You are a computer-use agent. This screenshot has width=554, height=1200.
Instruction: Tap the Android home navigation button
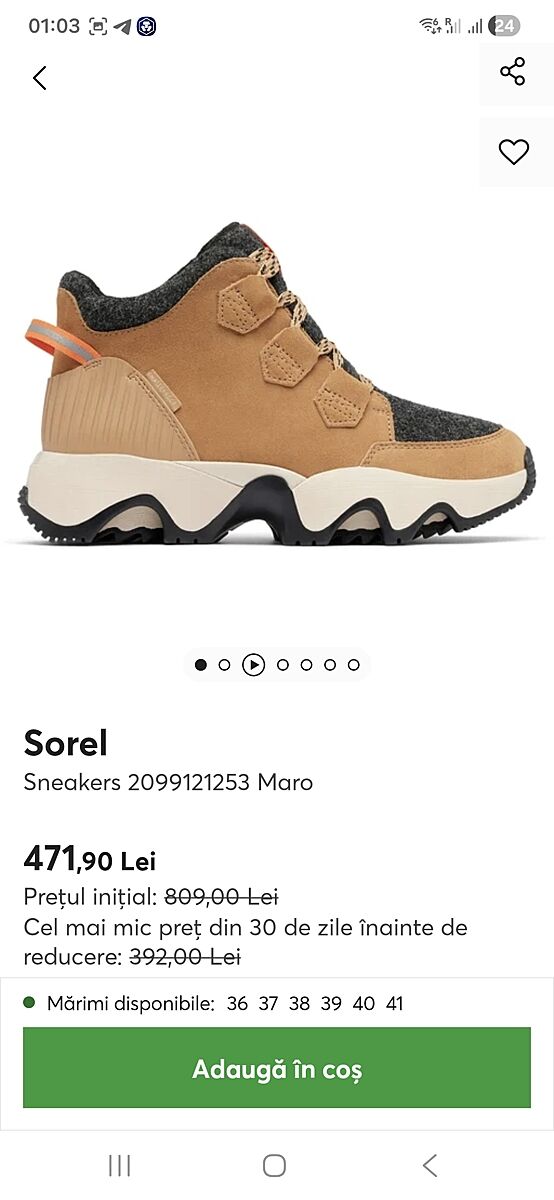[x=274, y=1165]
